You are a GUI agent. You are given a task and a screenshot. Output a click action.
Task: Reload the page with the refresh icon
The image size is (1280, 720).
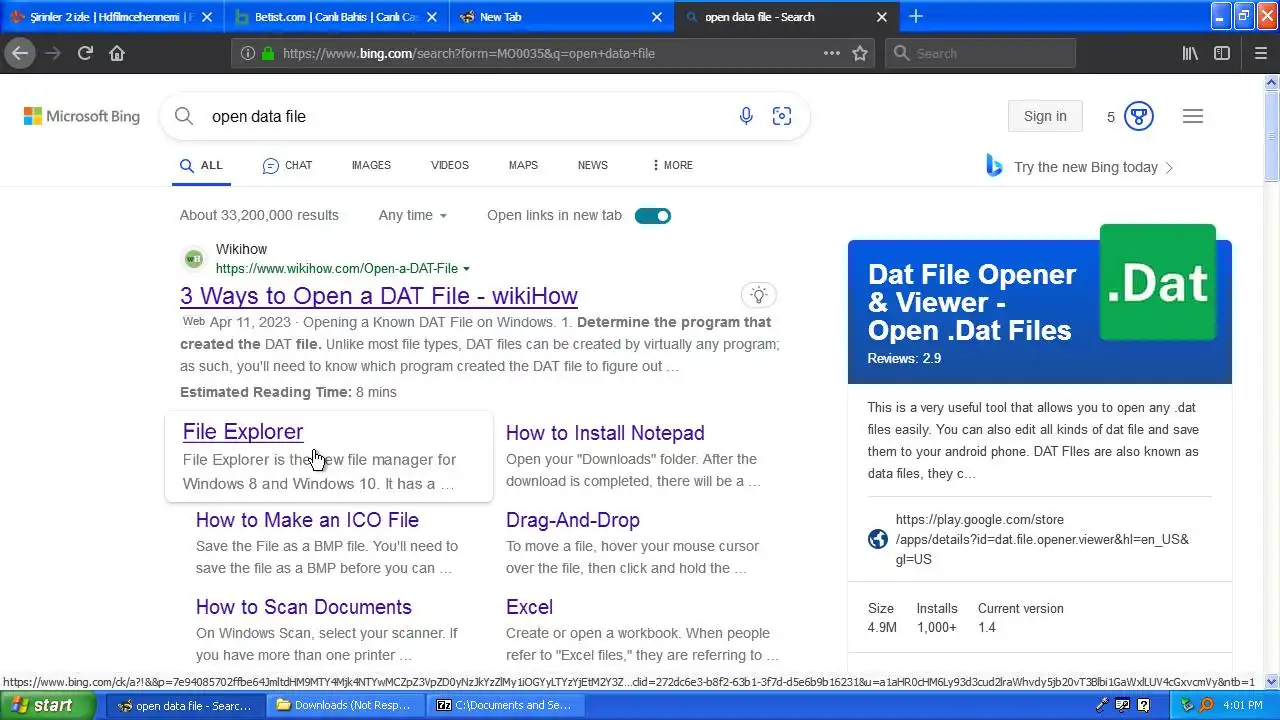coord(85,53)
